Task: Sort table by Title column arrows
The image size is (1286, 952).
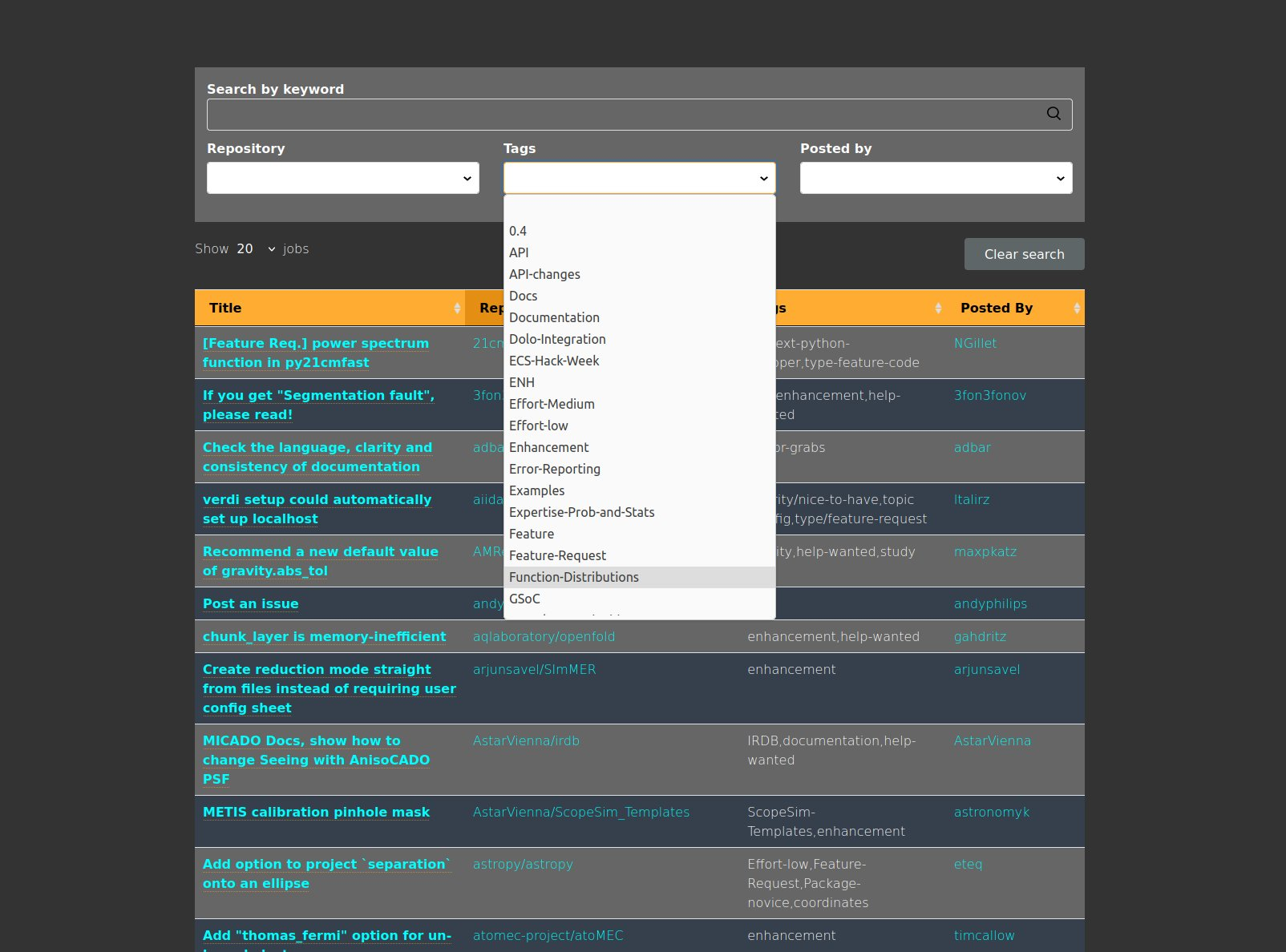Action: (457, 309)
